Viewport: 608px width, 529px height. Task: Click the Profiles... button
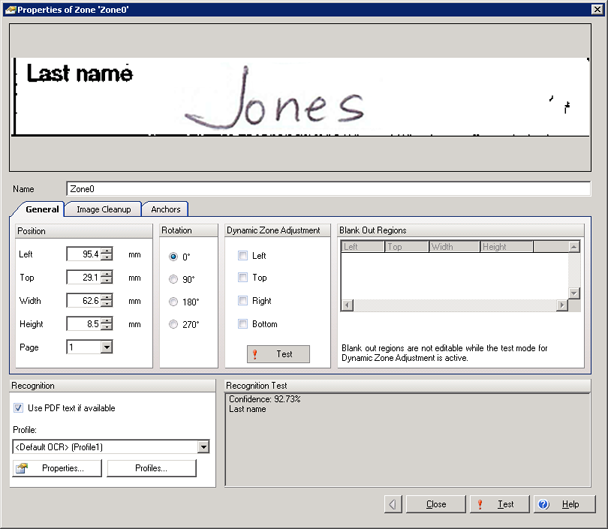tap(151, 468)
